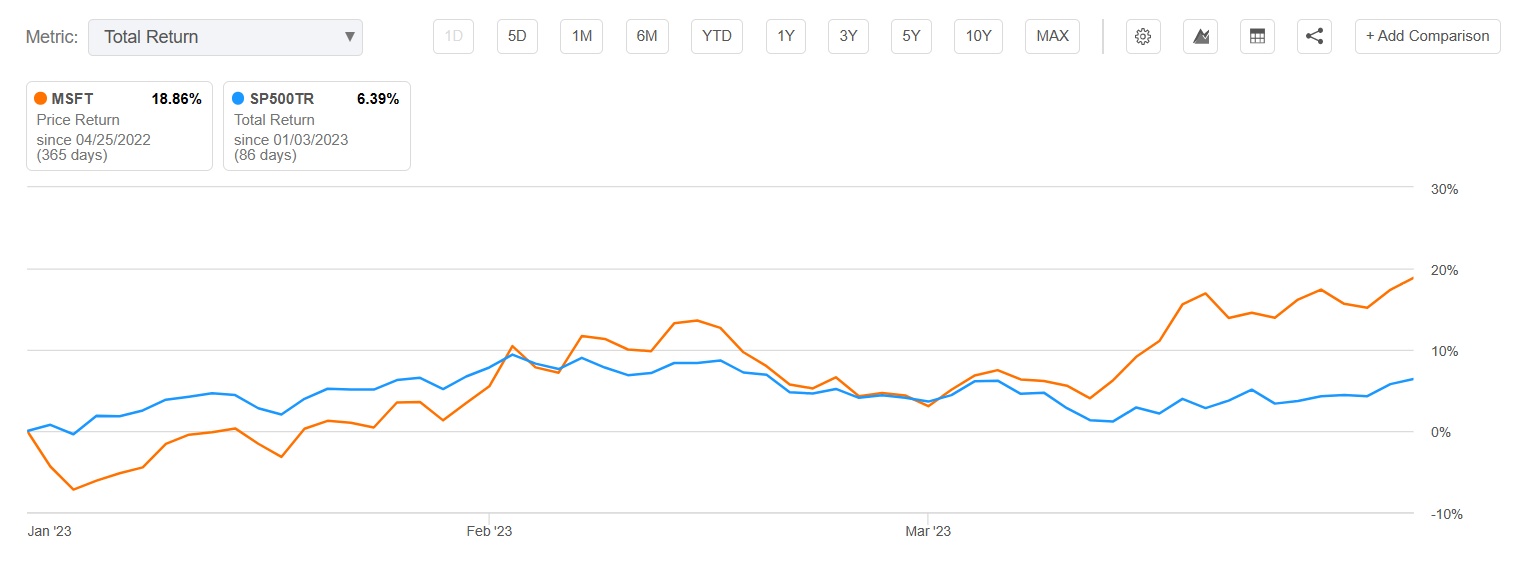Screen dimensions: 1521x567
Task: Show data table view icon
Action: pos(1257,37)
